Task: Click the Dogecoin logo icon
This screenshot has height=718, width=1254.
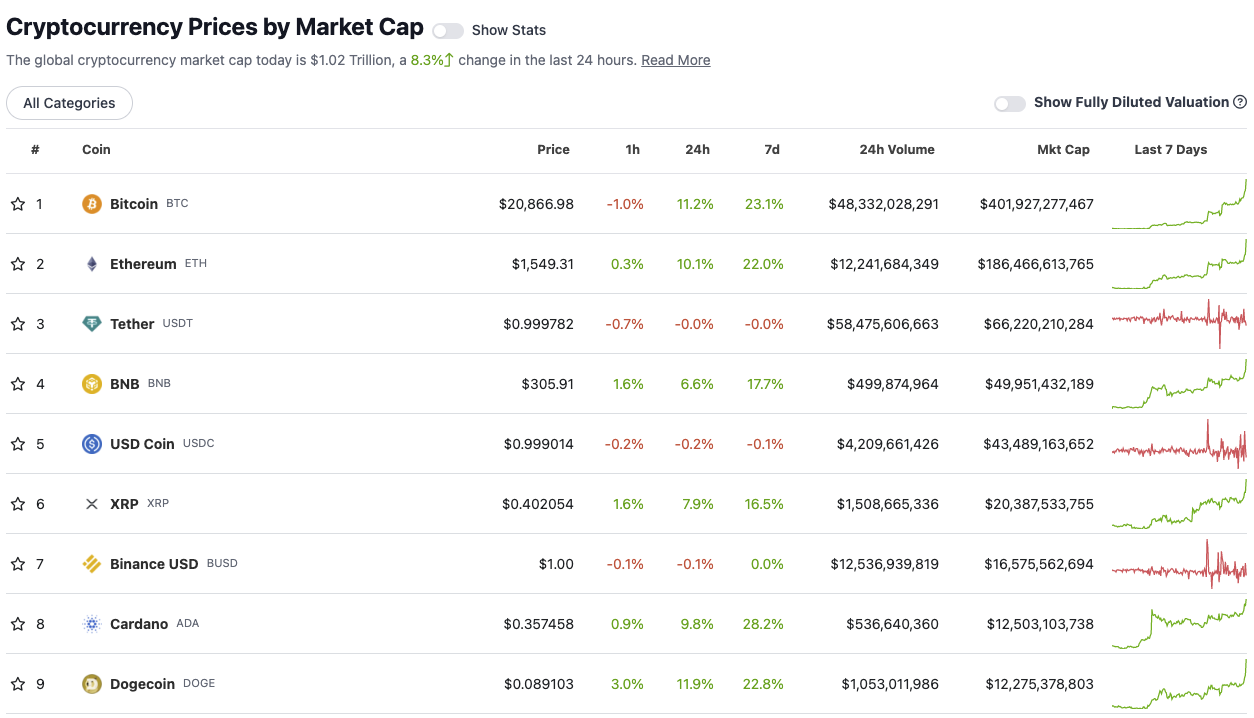Action: (x=92, y=684)
